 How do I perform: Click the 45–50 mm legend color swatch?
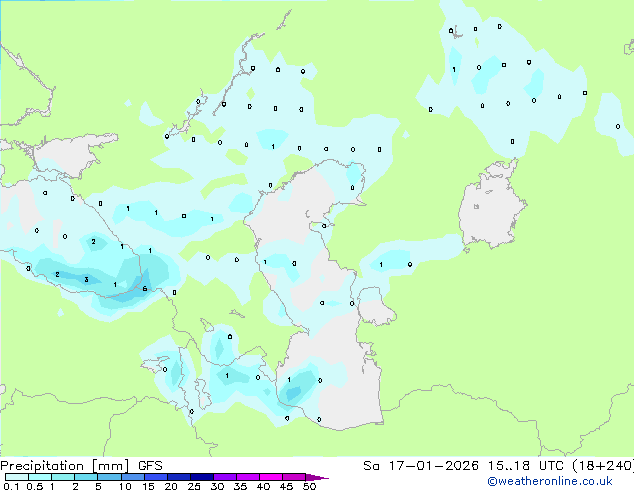pos(294,477)
